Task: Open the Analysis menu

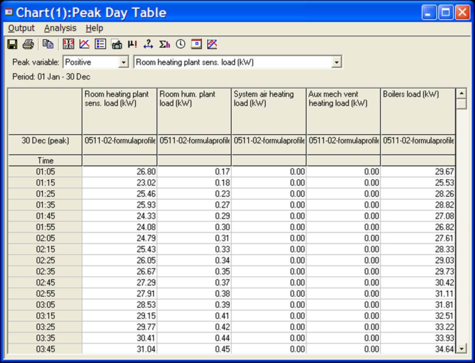Action: (x=60, y=28)
